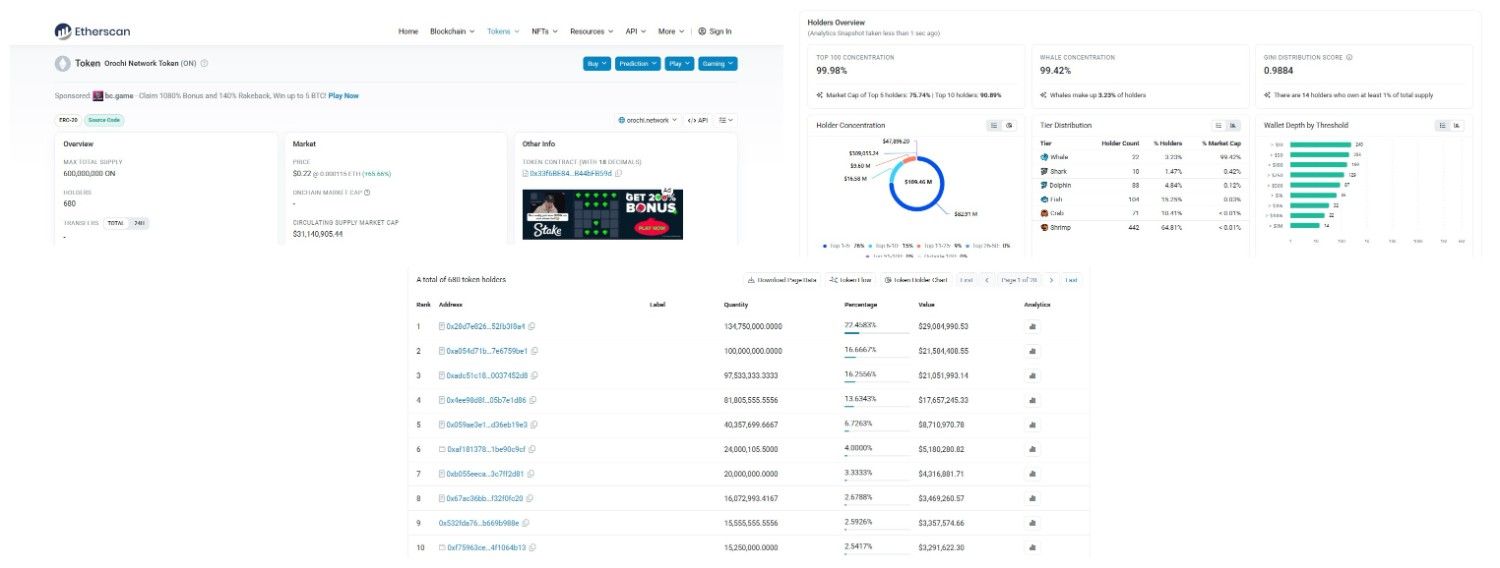This screenshot has height=568, width=1500.
Task: Go to next holders page
Action: click(1049, 280)
